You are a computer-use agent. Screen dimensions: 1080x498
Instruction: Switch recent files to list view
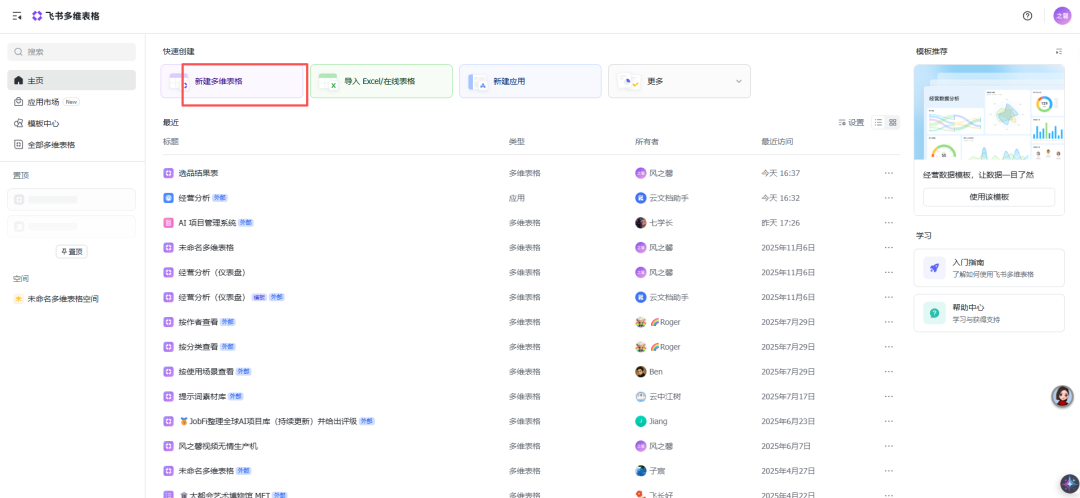pos(878,123)
